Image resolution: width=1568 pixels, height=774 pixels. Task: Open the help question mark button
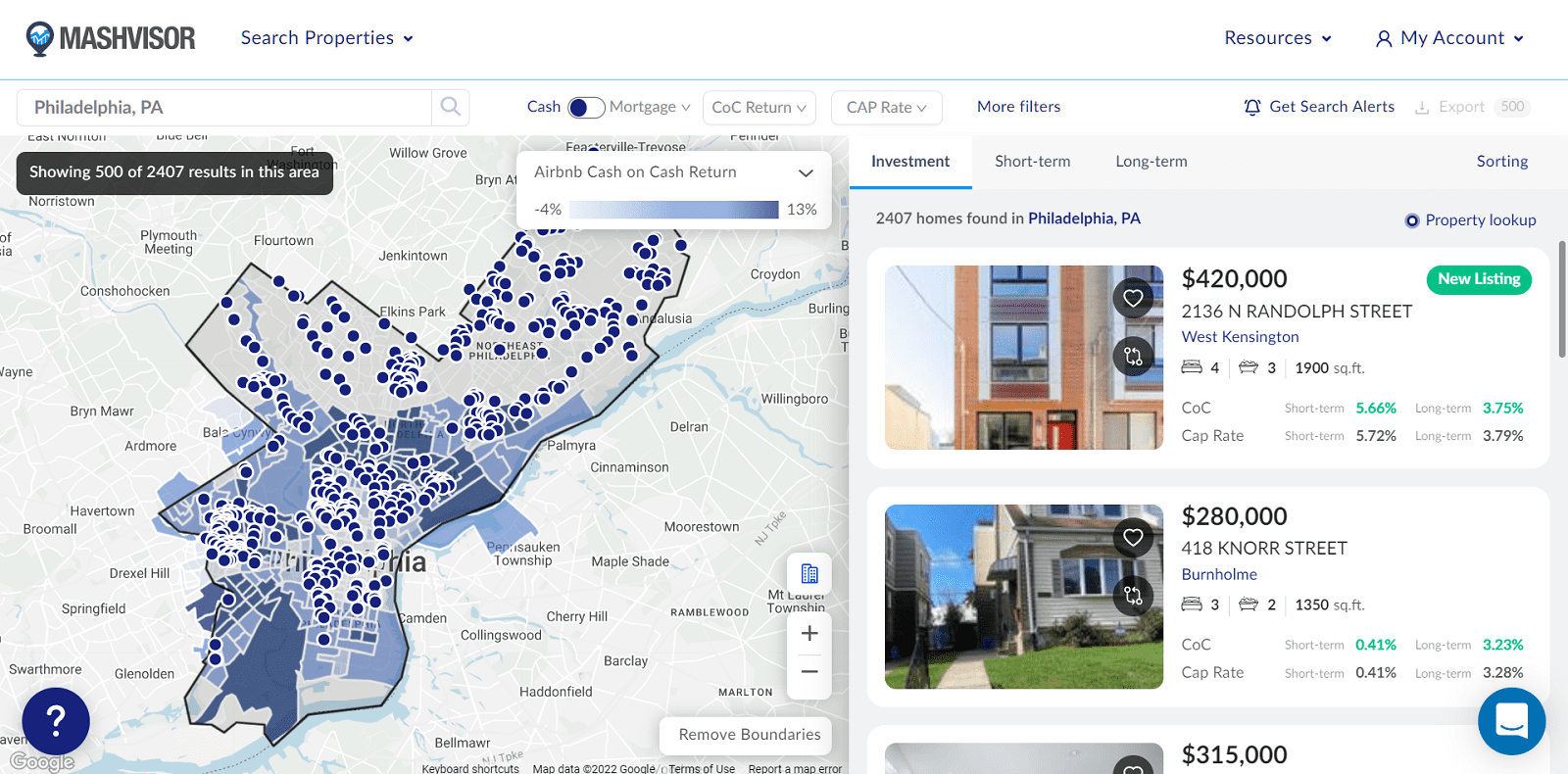(56, 721)
